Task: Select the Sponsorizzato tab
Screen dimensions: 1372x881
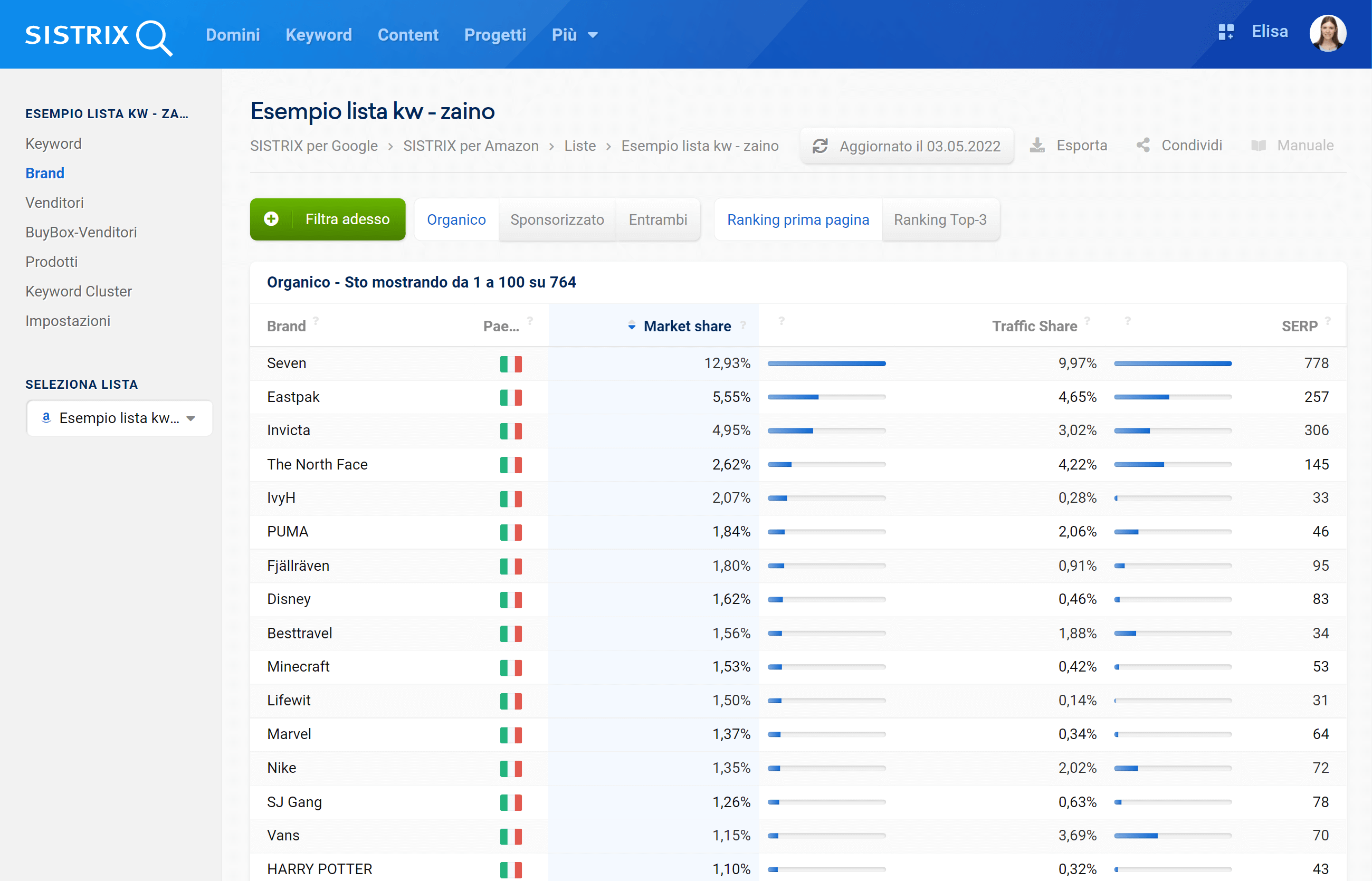Action: (557, 219)
